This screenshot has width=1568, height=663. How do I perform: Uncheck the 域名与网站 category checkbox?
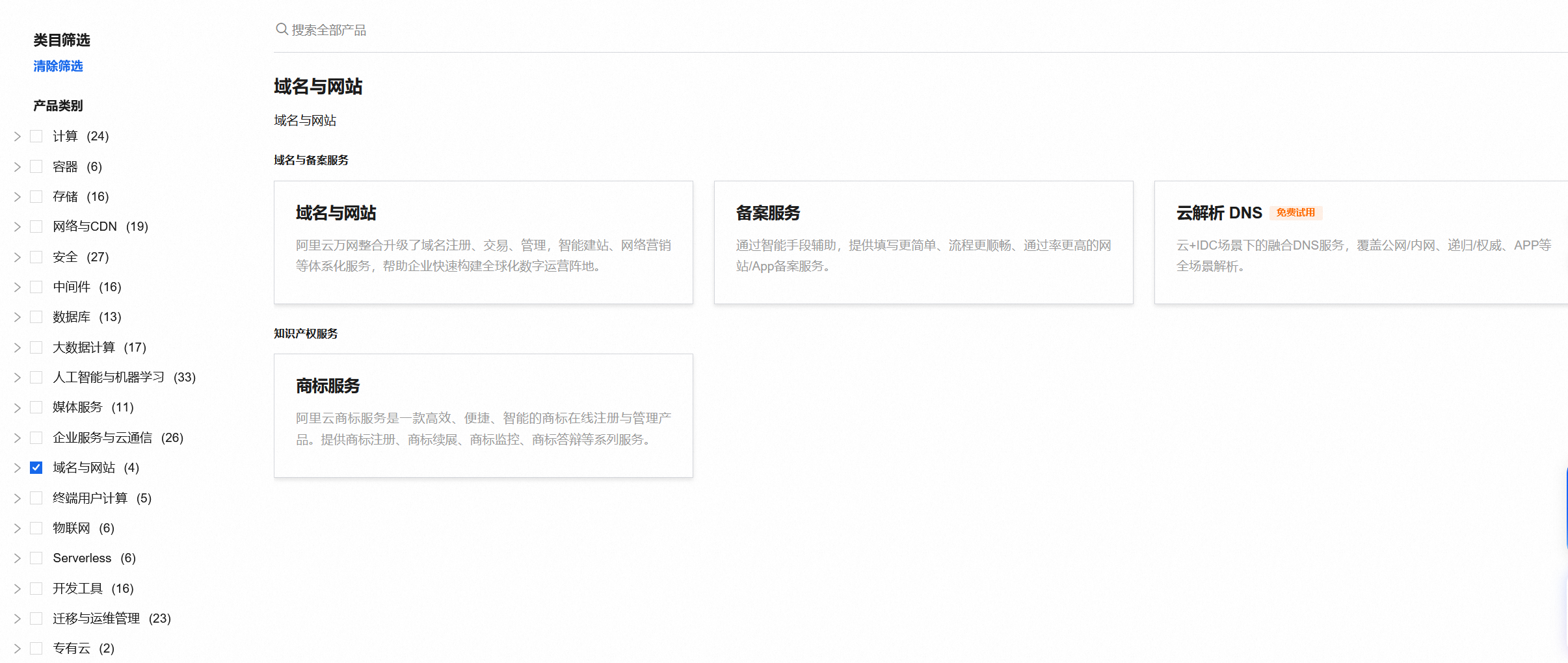click(x=36, y=467)
